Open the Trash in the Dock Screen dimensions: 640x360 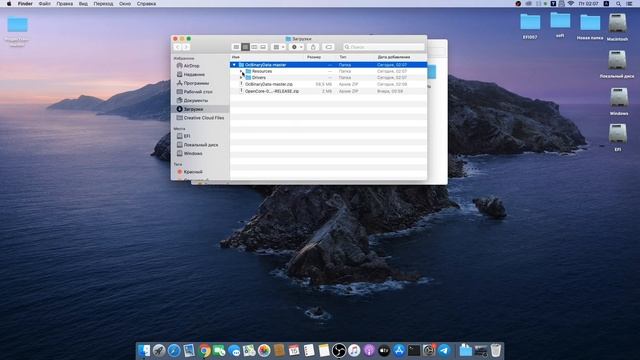click(496, 351)
